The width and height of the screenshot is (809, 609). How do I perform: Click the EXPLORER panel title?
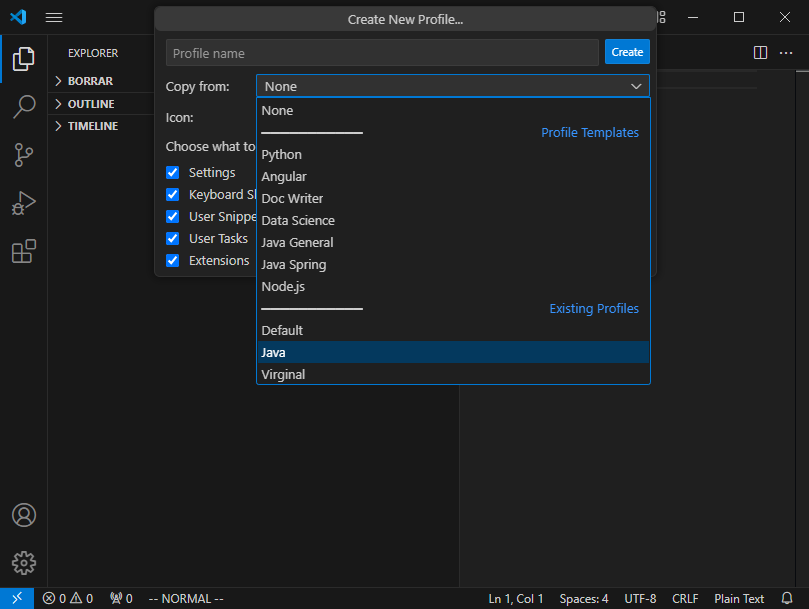click(93, 53)
